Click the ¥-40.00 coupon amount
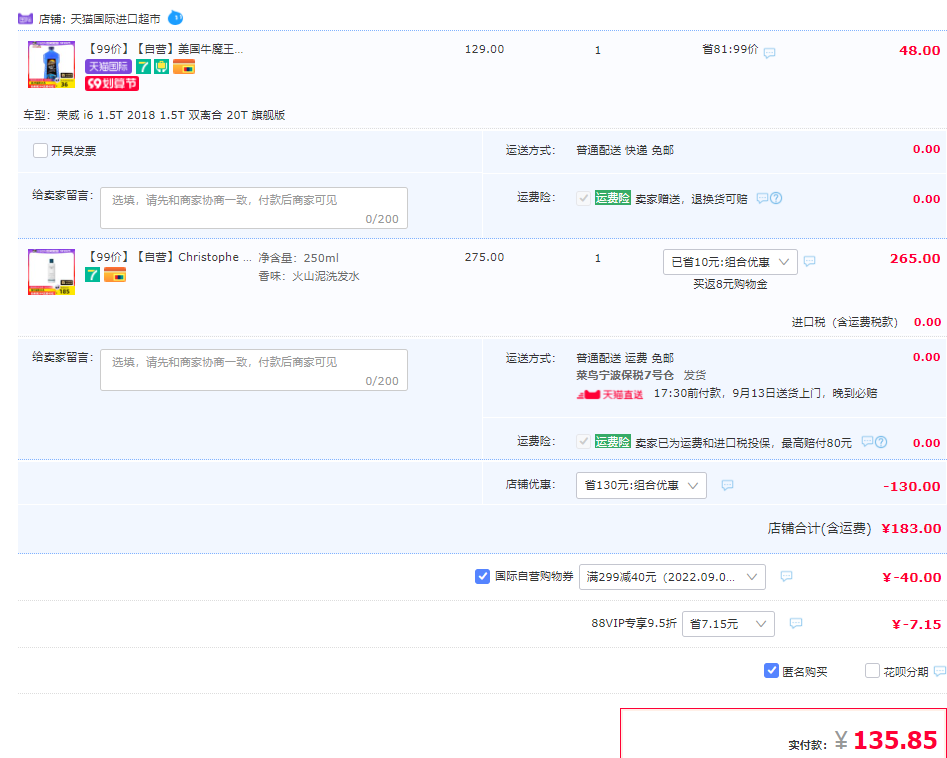Image resolution: width=947 pixels, height=758 pixels. pos(911,577)
